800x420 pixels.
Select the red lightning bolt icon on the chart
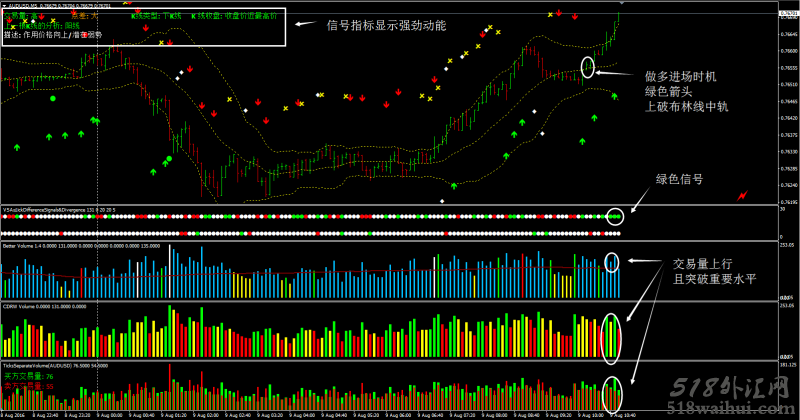point(742,195)
